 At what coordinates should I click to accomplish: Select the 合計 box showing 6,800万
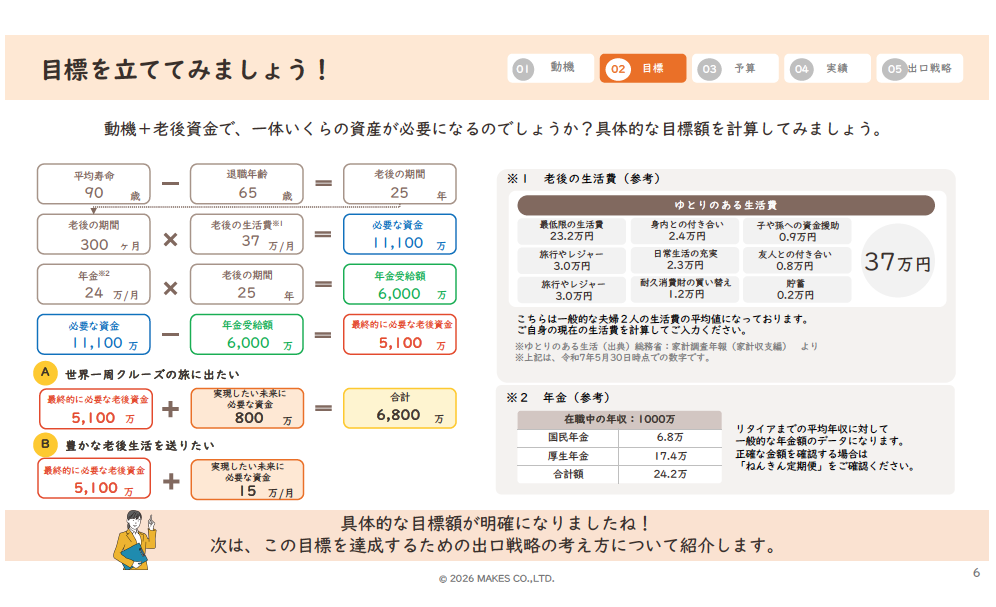point(399,408)
